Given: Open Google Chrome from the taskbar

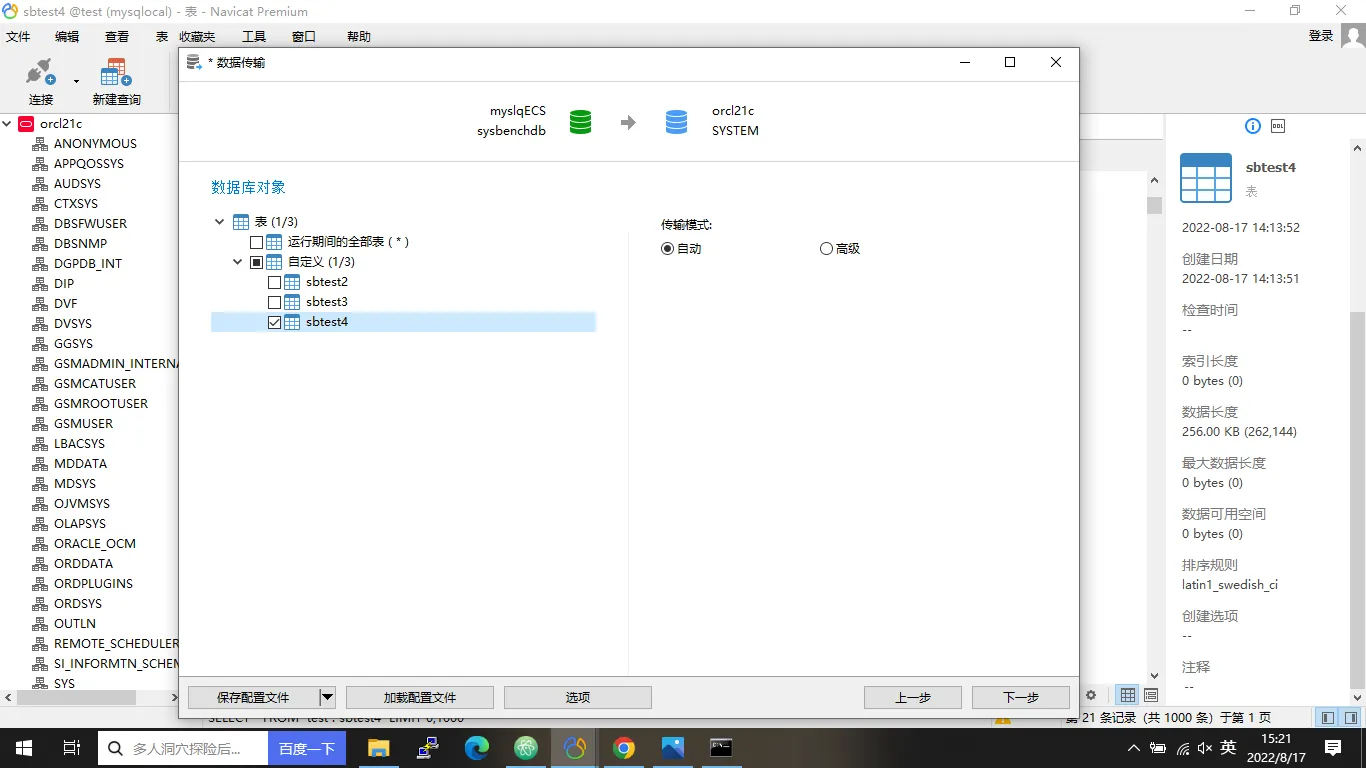Looking at the screenshot, I should (x=624, y=748).
